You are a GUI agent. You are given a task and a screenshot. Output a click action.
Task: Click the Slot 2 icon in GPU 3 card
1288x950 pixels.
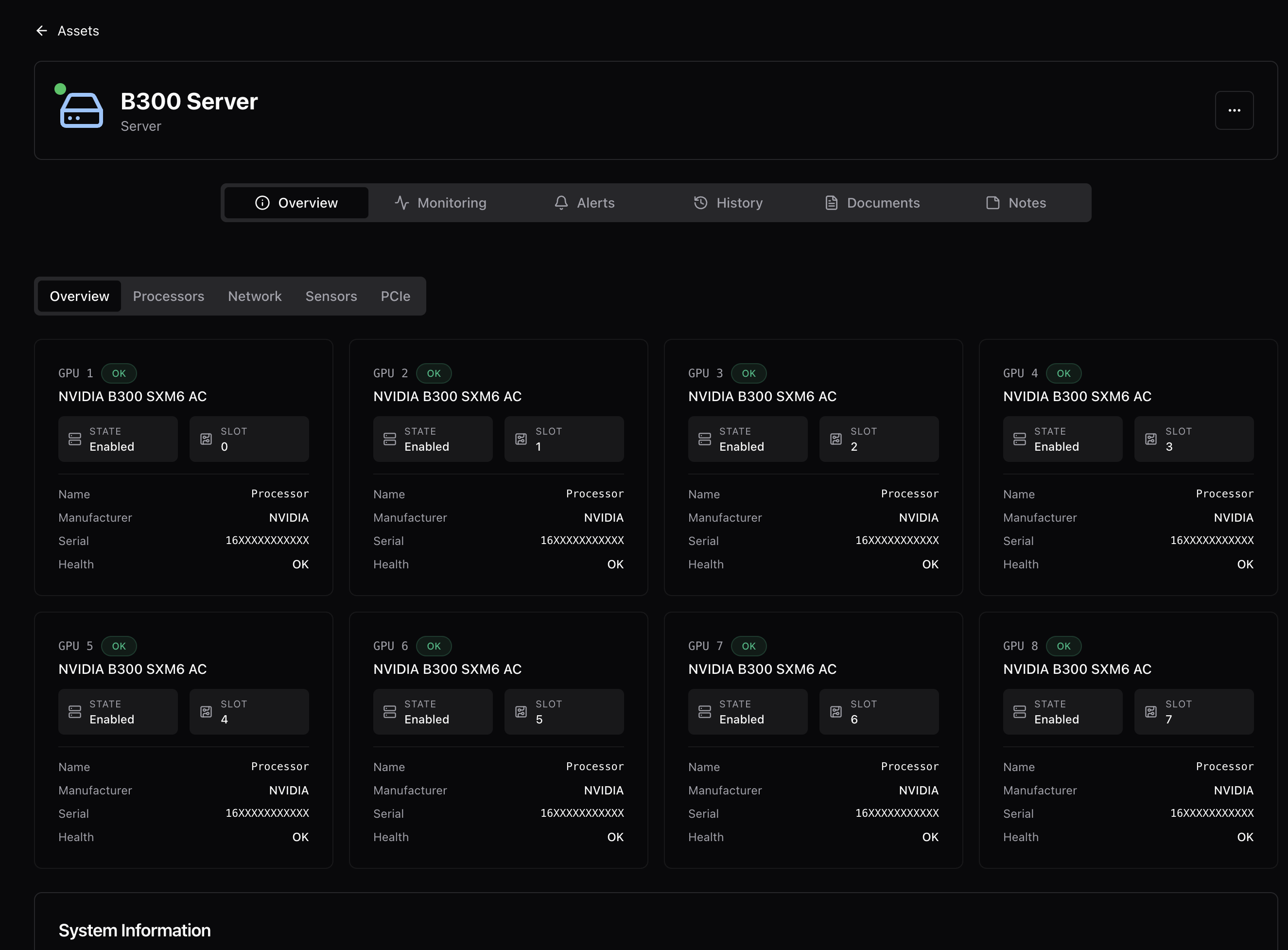click(x=835, y=439)
